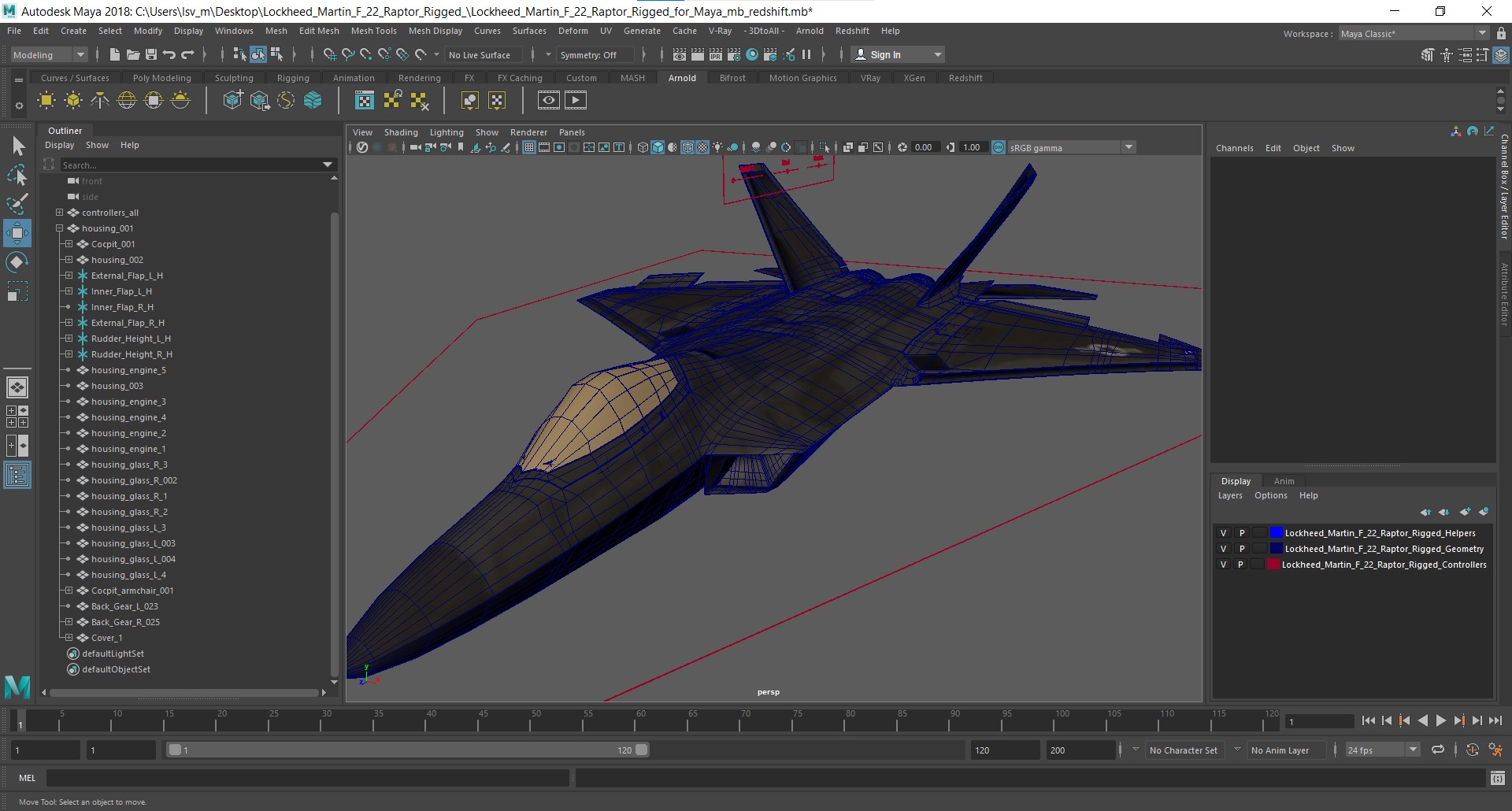Activate the Select tool in the toolbox
The image size is (1512, 811).
[17, 146]
